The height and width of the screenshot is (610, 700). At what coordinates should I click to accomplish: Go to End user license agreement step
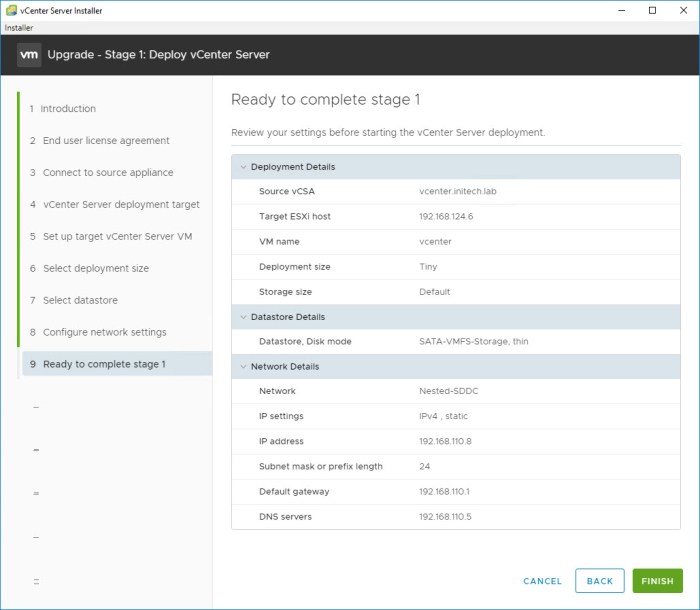(x=105, y=141)
